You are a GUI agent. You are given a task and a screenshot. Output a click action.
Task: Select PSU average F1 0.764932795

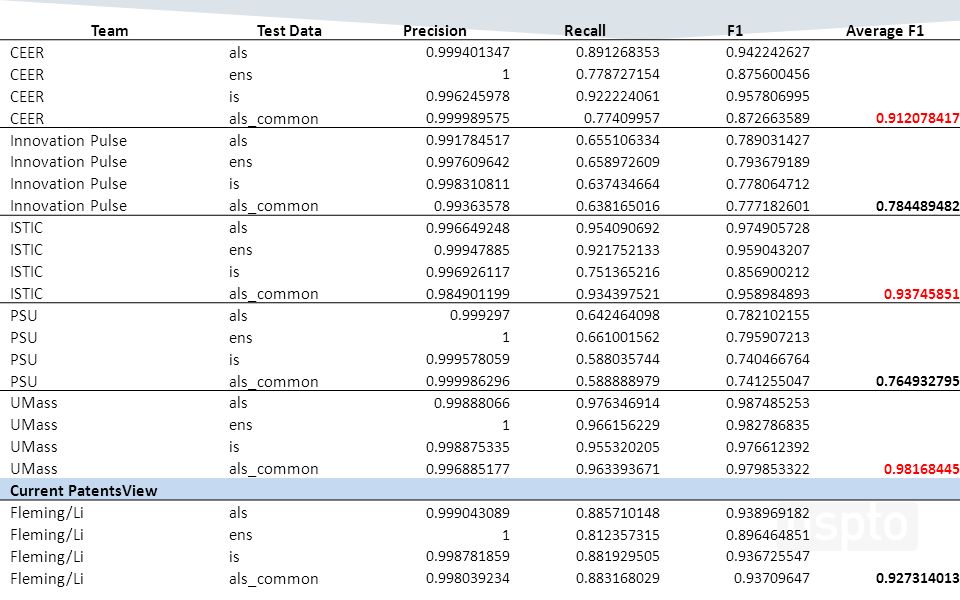point(918,381)
